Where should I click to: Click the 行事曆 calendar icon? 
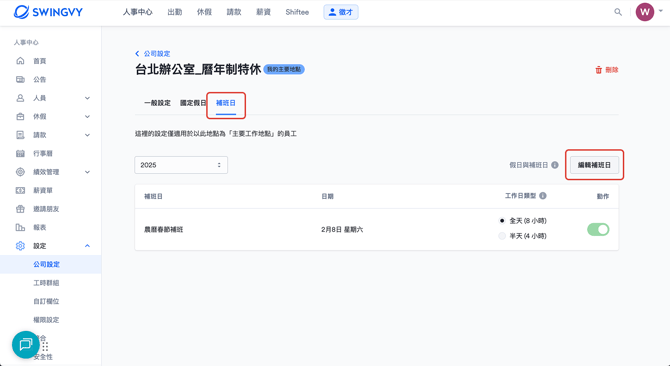[20, 153]
